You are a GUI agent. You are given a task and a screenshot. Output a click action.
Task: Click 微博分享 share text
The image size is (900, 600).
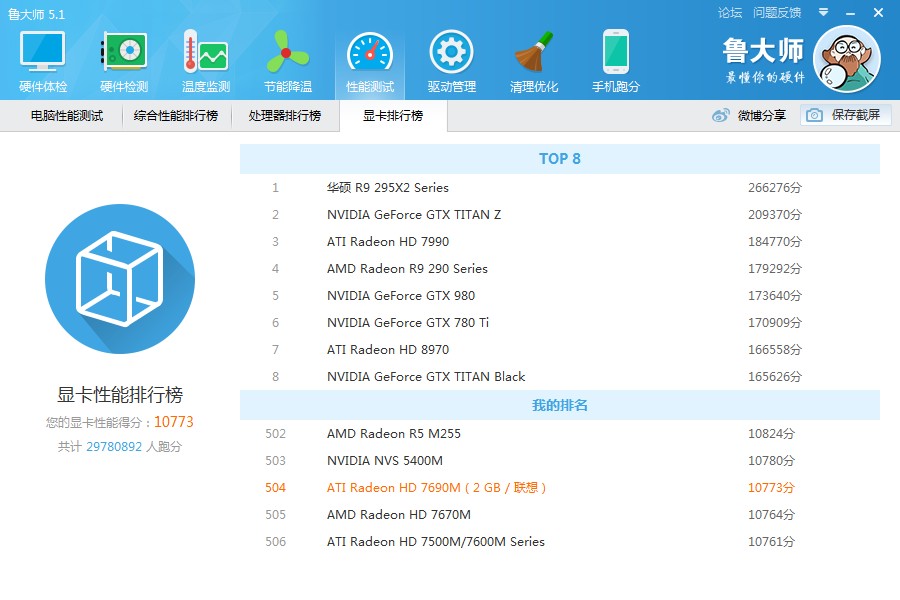coord(762,115)
